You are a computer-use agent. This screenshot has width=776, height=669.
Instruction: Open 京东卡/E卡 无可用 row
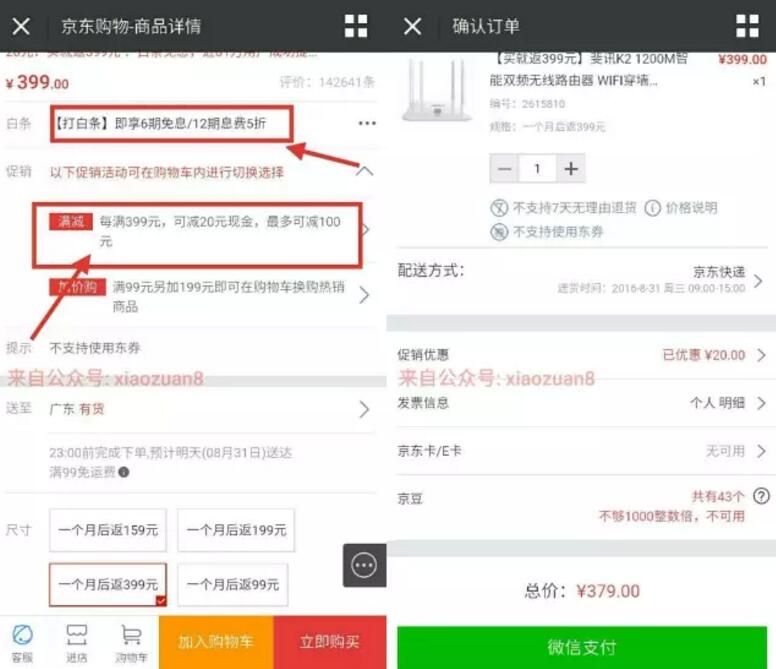click(581, 451)
